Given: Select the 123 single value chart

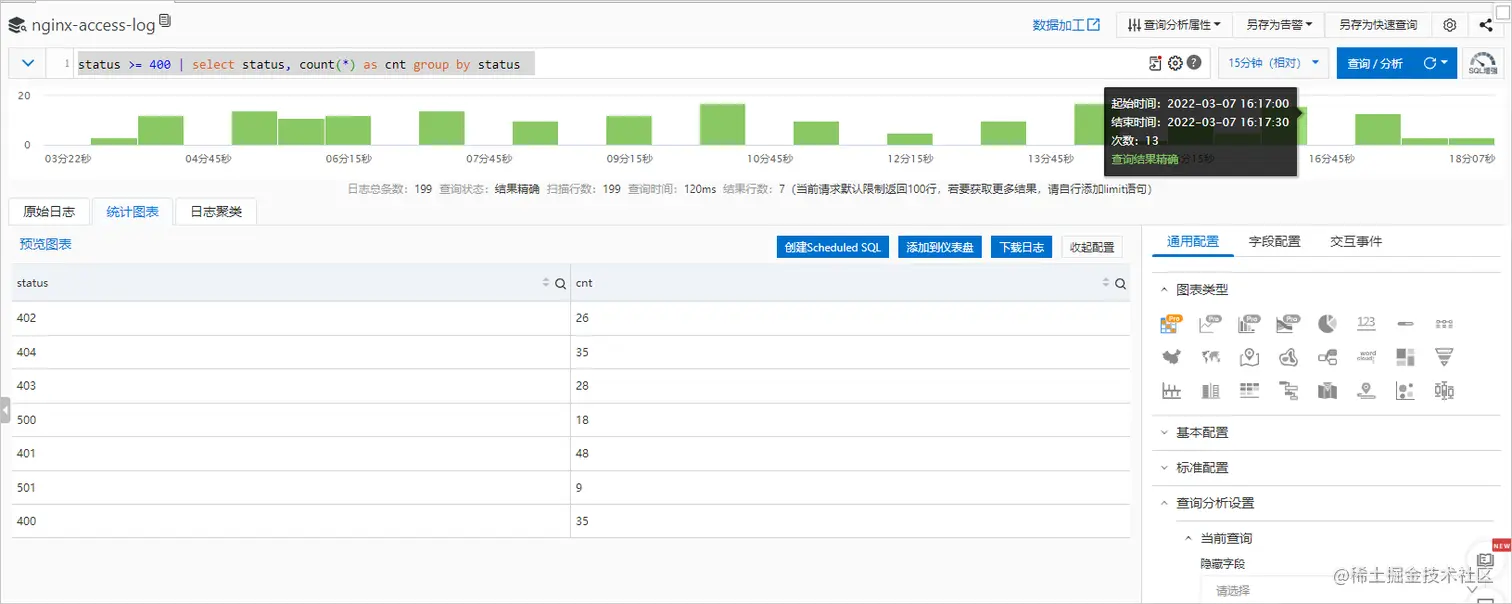Looking at the screenshot, I should pos(1366,323).
